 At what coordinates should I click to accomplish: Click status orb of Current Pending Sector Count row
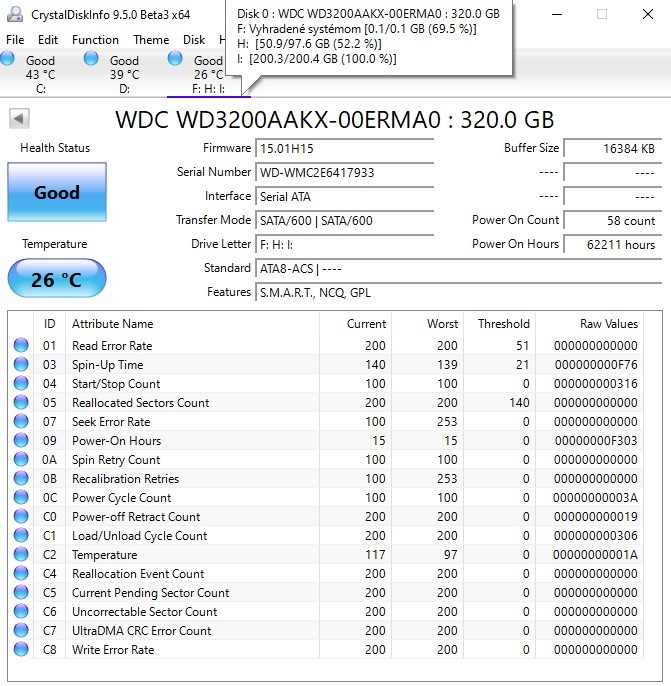(x=21, y=592)
